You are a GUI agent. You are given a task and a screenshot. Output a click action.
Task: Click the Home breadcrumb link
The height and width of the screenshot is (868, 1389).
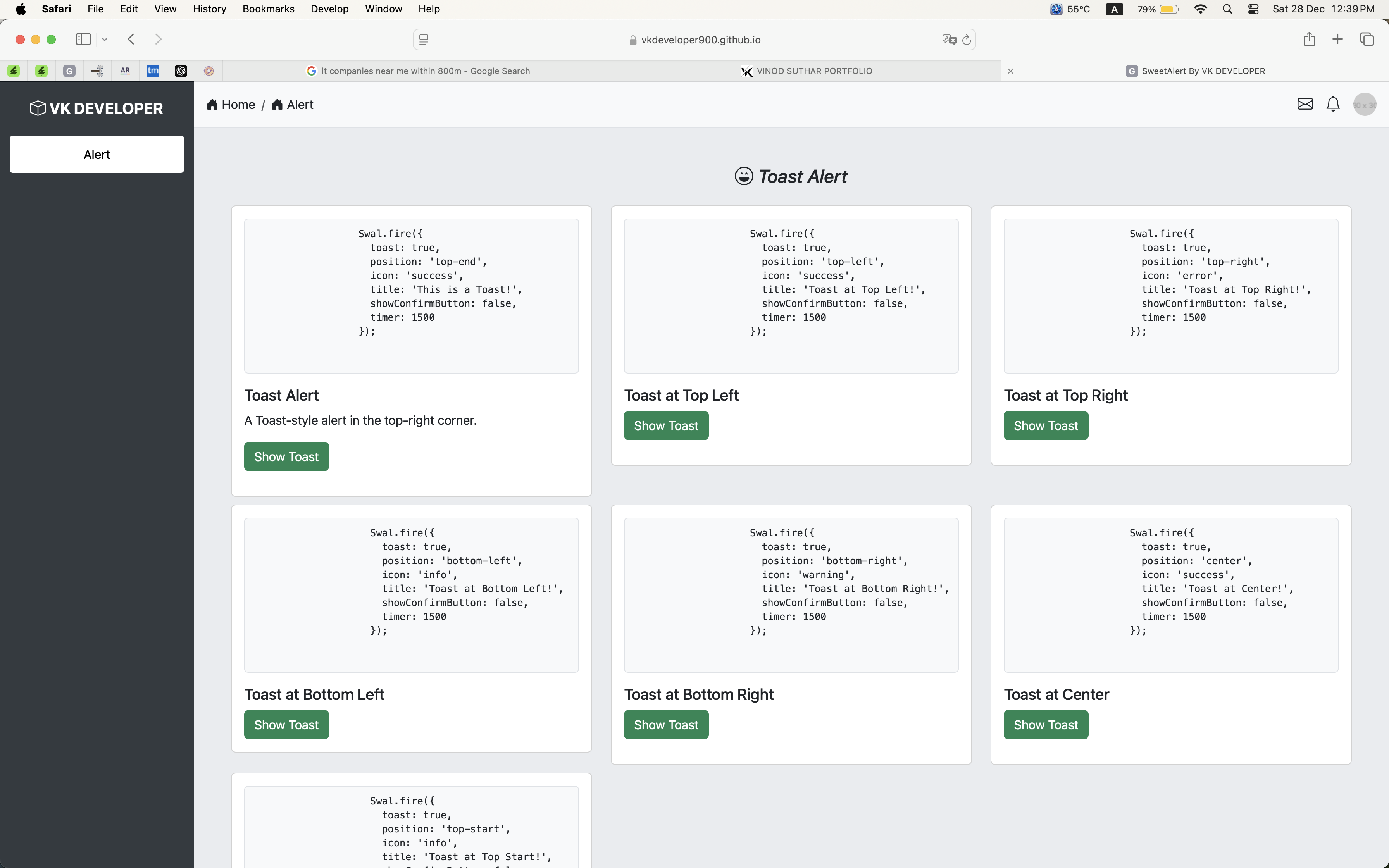(231, 105)
